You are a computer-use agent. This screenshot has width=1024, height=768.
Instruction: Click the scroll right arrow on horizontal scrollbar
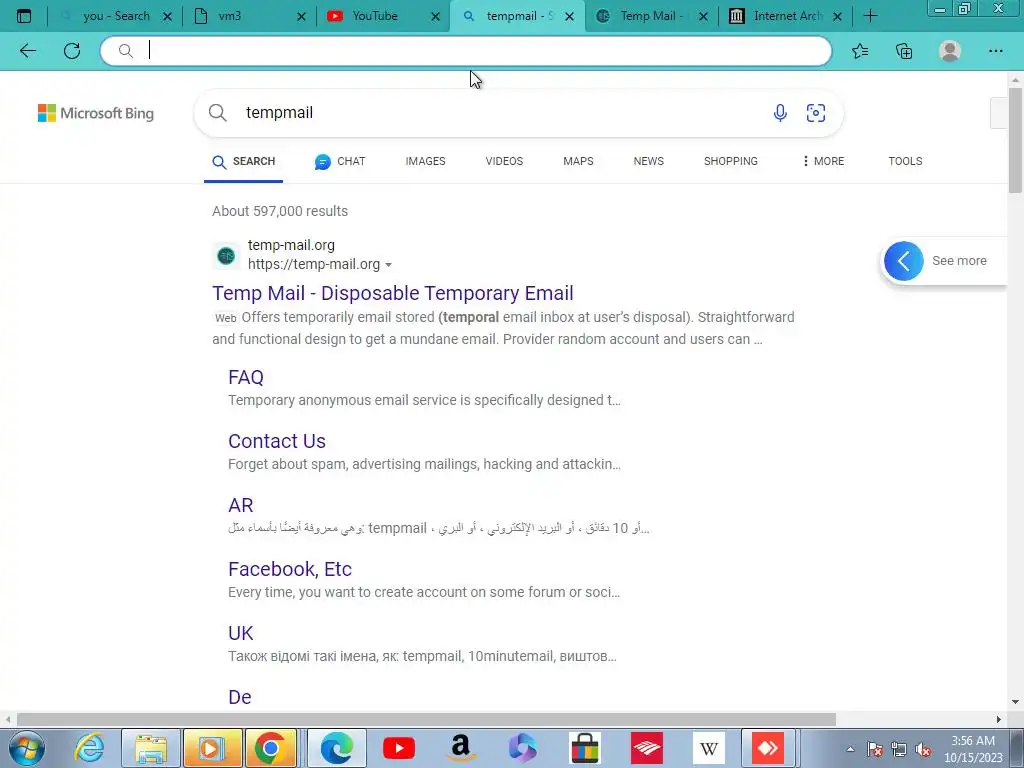pos(998,720)
